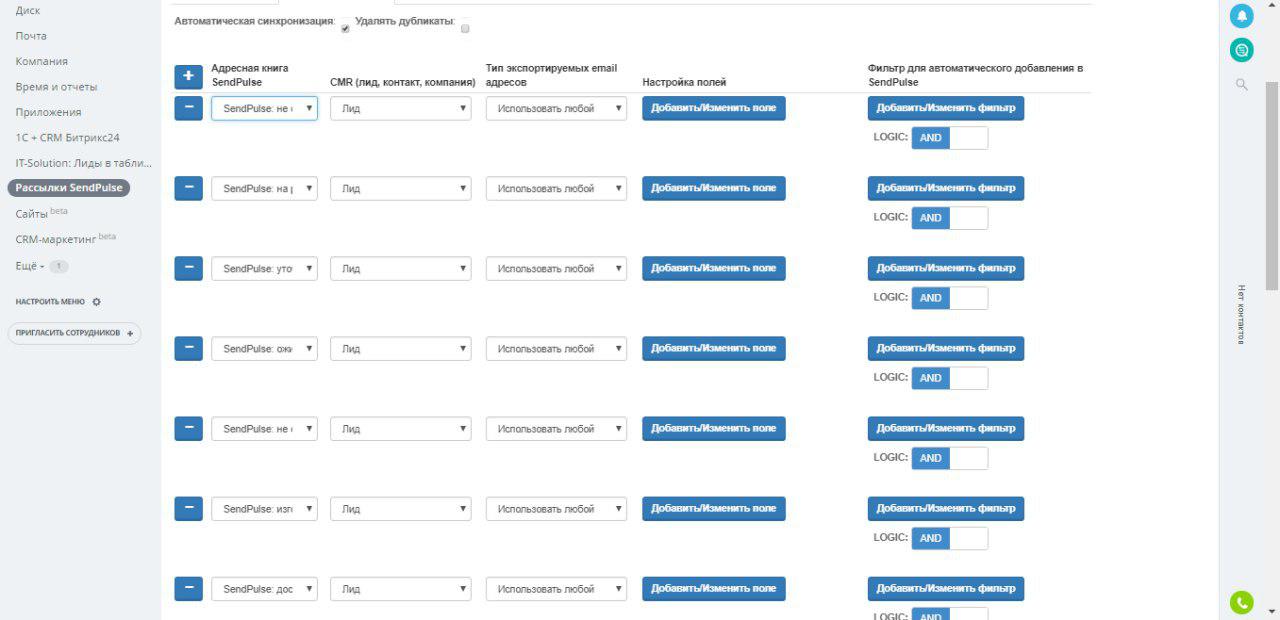The height and width of the screenshot is (620, 1280).
Task: Click the green phone call icon
Action: (1241, 602)
